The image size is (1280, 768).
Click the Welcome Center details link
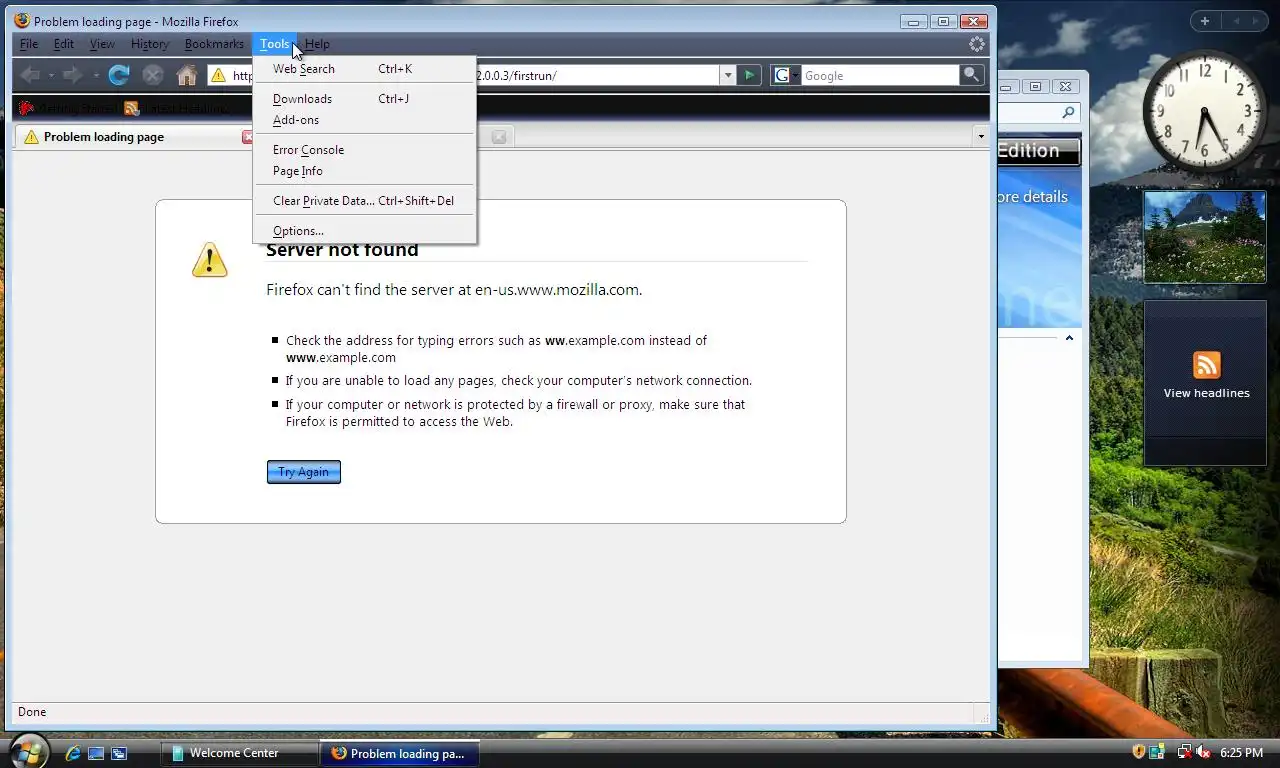click(x=1032, y=197)
